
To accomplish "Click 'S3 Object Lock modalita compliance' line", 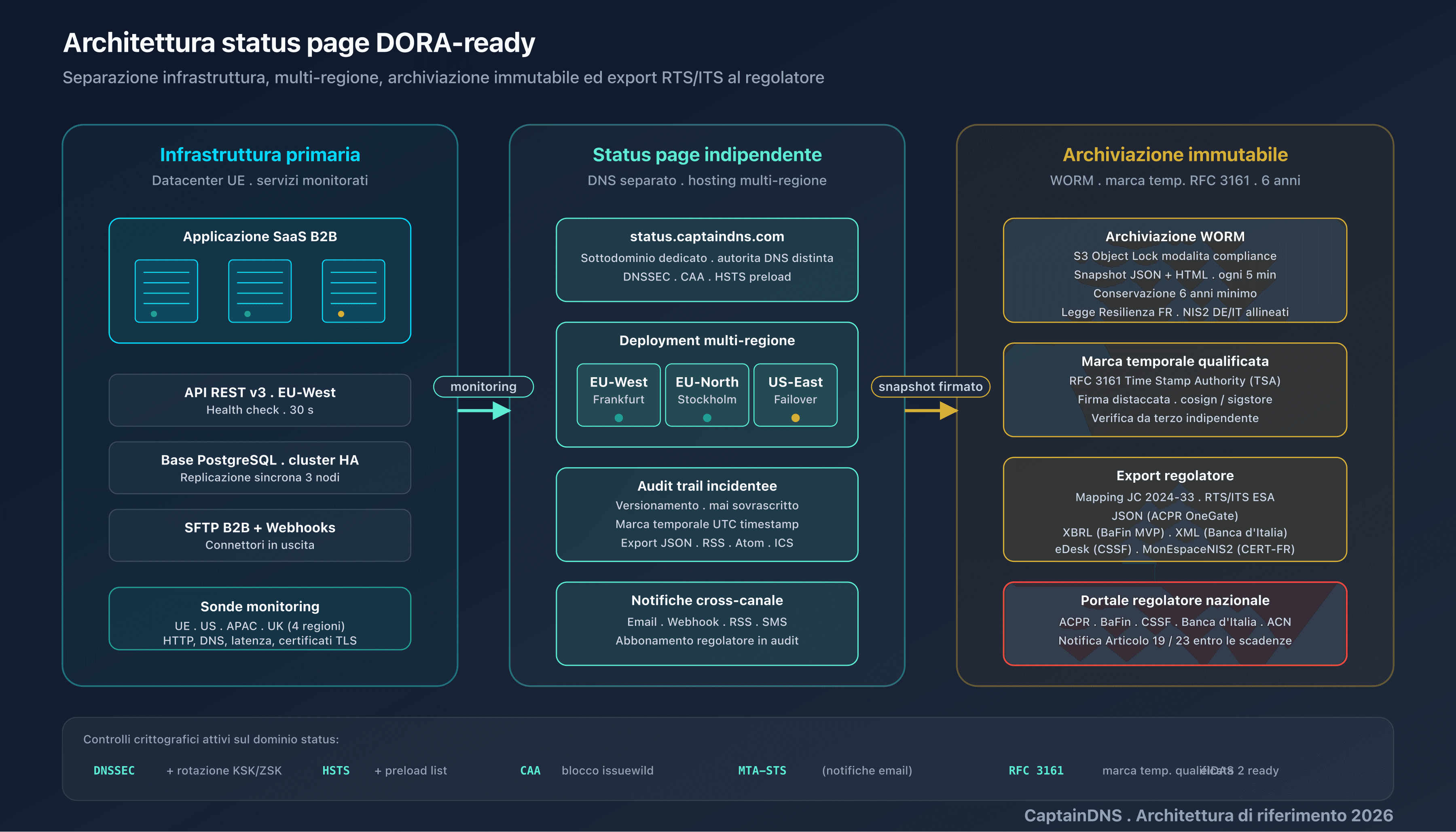I will 1175,256.
